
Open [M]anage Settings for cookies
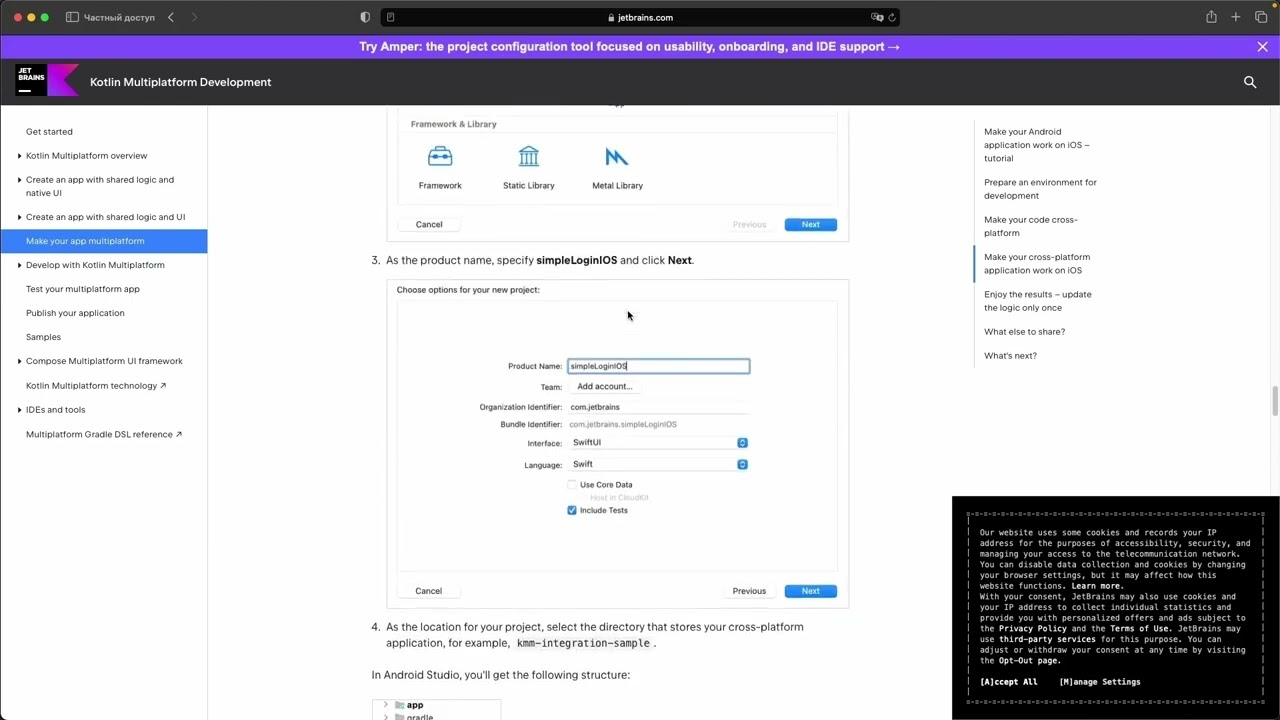pos(1099,682)
